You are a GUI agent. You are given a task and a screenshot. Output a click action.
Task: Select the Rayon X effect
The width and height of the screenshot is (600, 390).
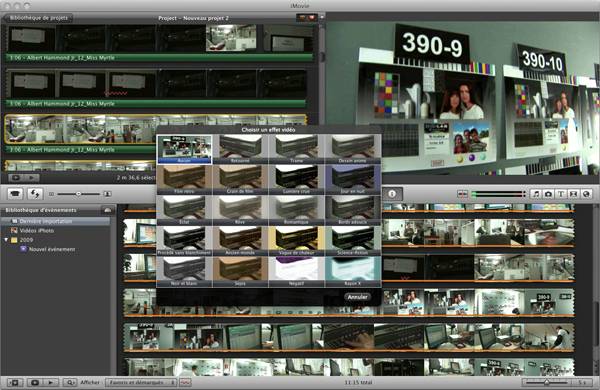(x=352, y=272)
